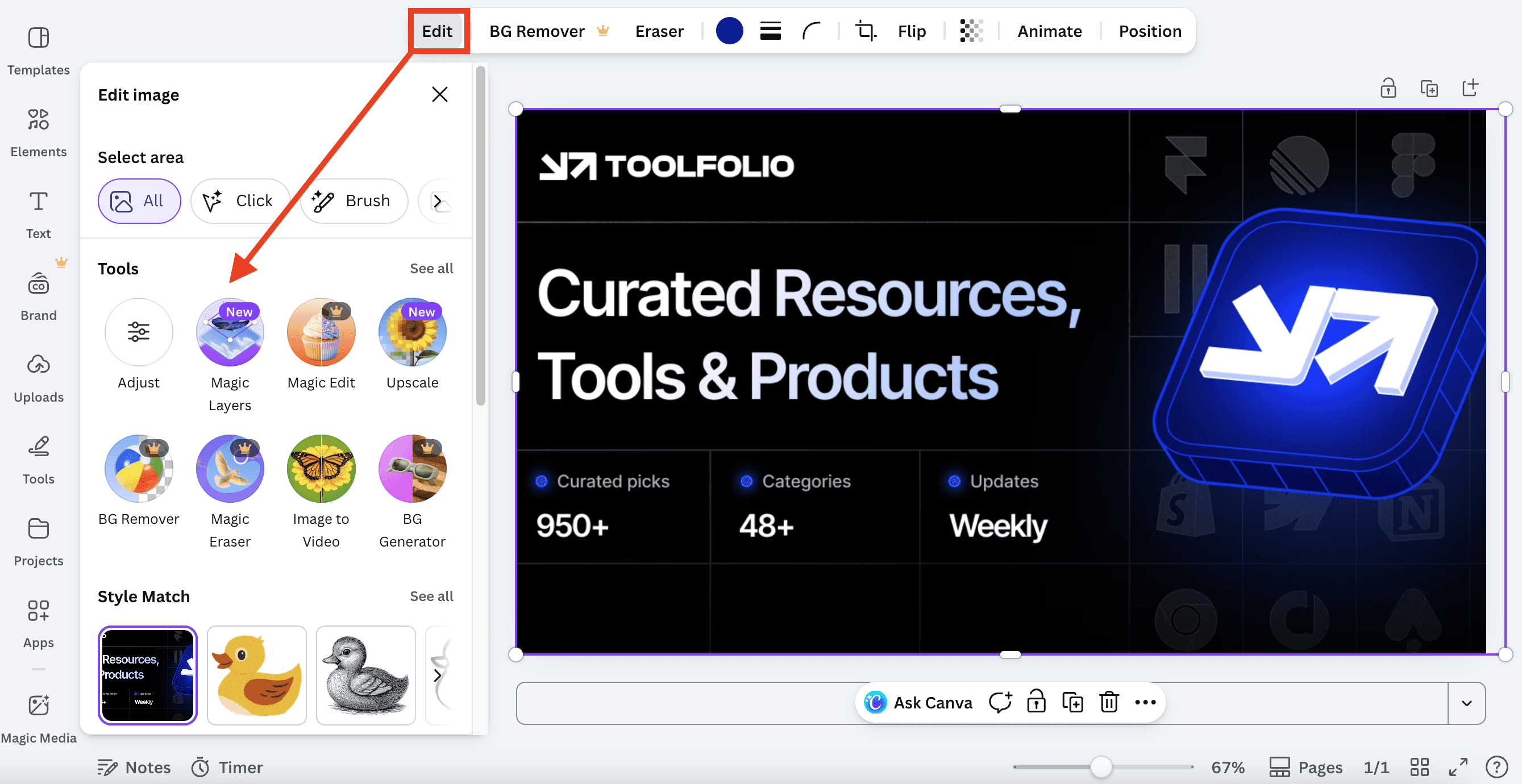Open the Animate menu item
This screenshot has width=1522, height=784.
[x=1049, y=31]
